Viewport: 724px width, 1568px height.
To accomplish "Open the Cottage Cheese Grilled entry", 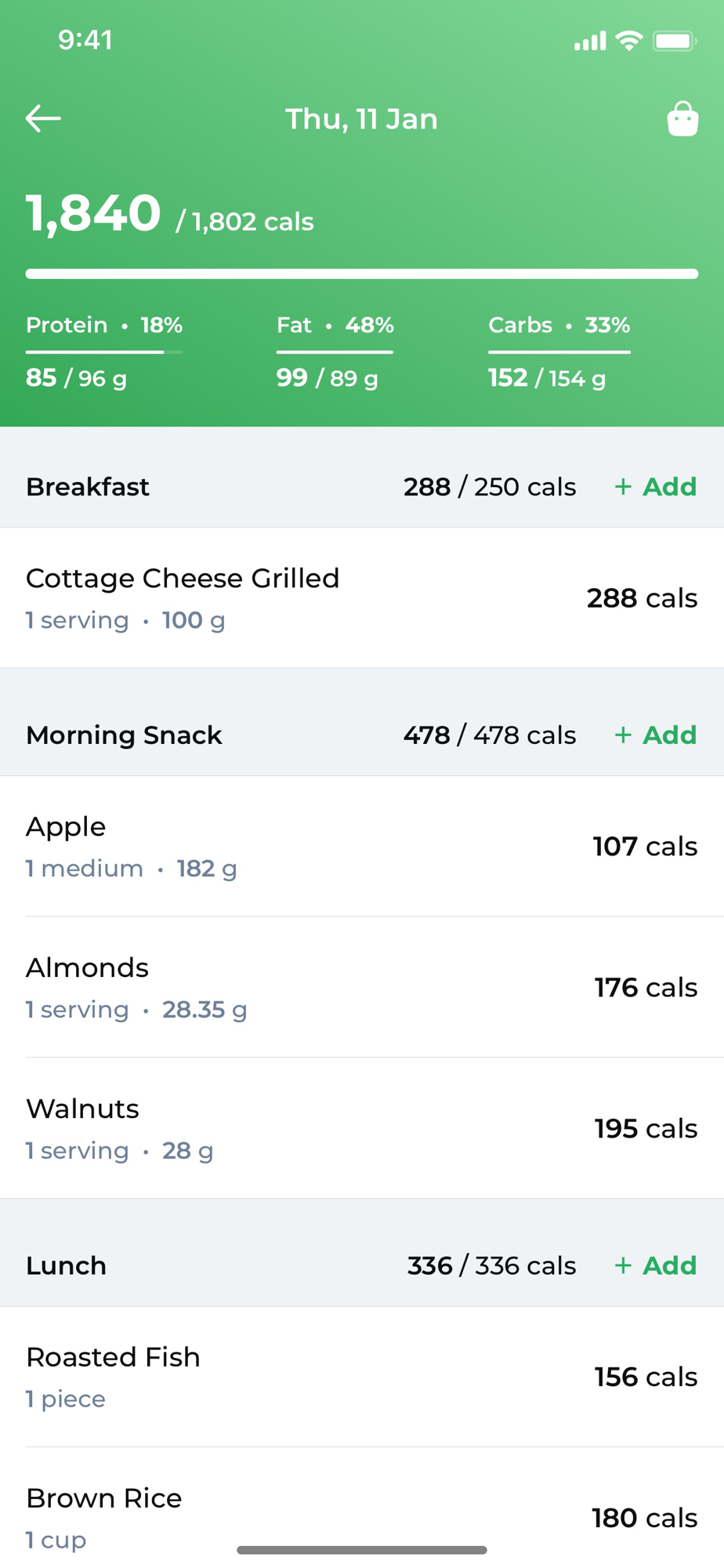I will (361, 598).
